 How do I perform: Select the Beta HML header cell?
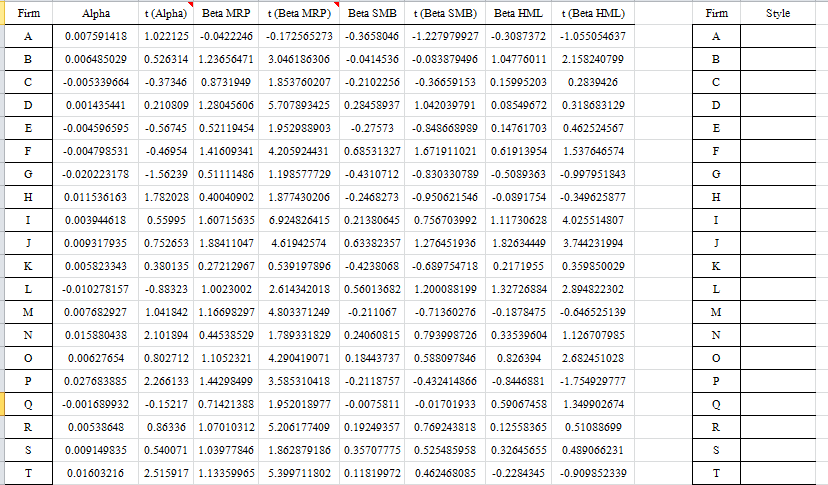point(519,13)
